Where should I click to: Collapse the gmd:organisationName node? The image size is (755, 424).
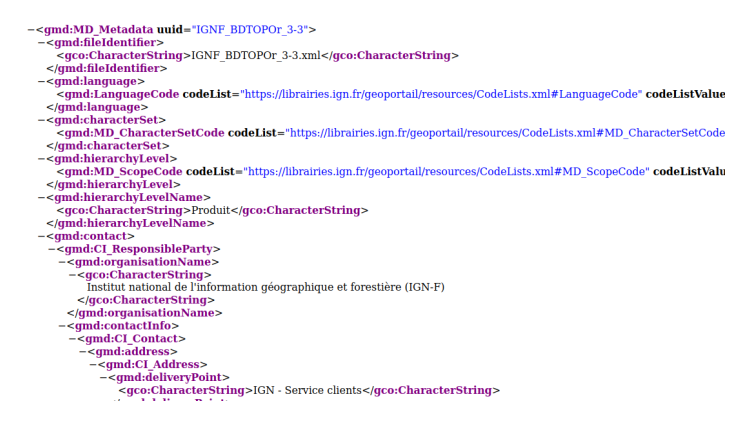pyautogui.click(x=62, y=262)
